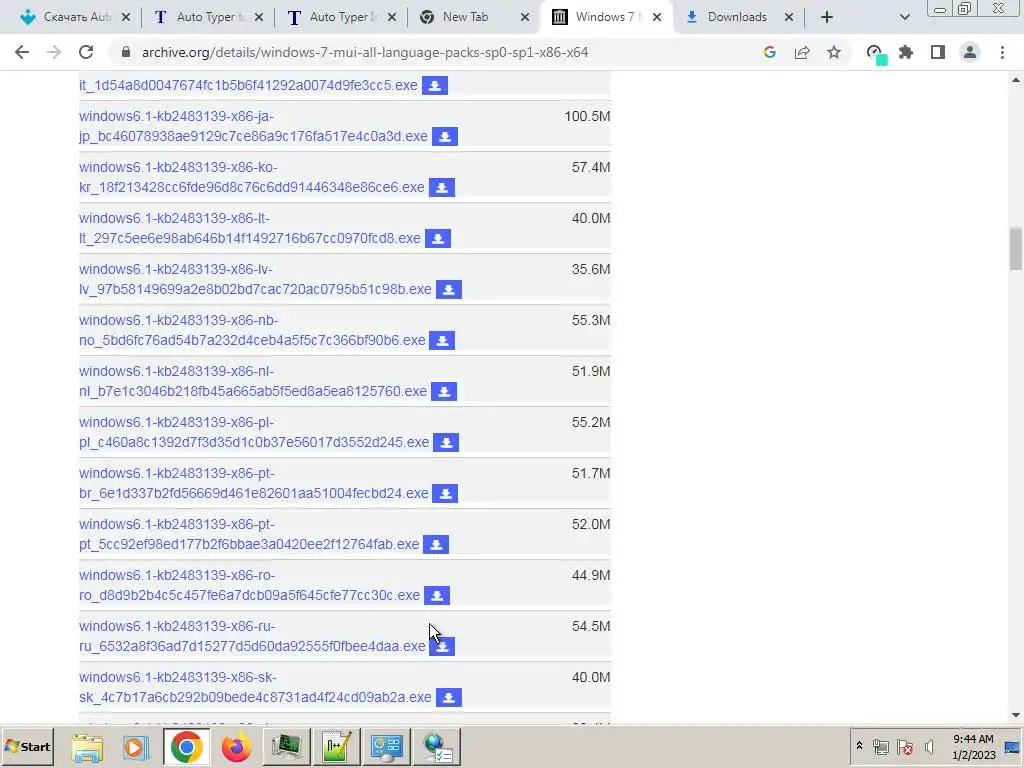The height and width of the screenshot is (768, 1024).
Task: Click the Chrome taskbar button
Action: [187, 747]
